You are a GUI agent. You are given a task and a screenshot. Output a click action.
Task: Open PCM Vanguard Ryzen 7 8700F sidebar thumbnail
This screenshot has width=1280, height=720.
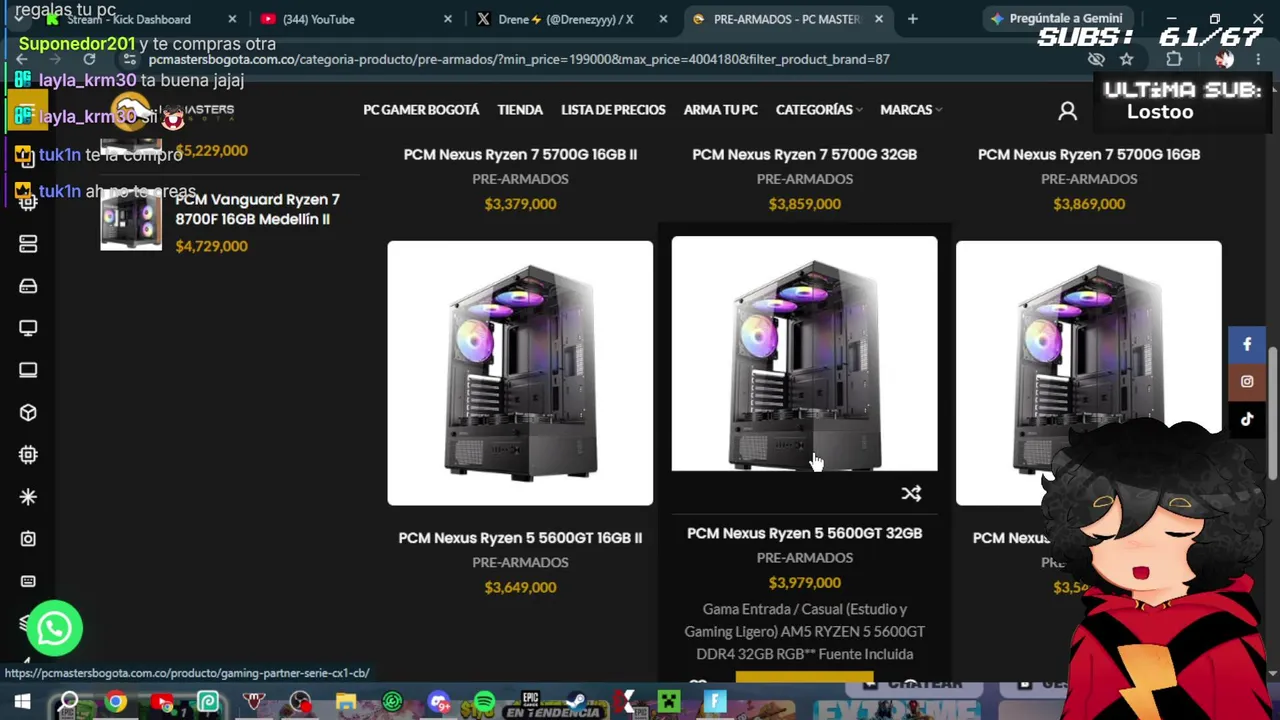(x=131, y=220)
